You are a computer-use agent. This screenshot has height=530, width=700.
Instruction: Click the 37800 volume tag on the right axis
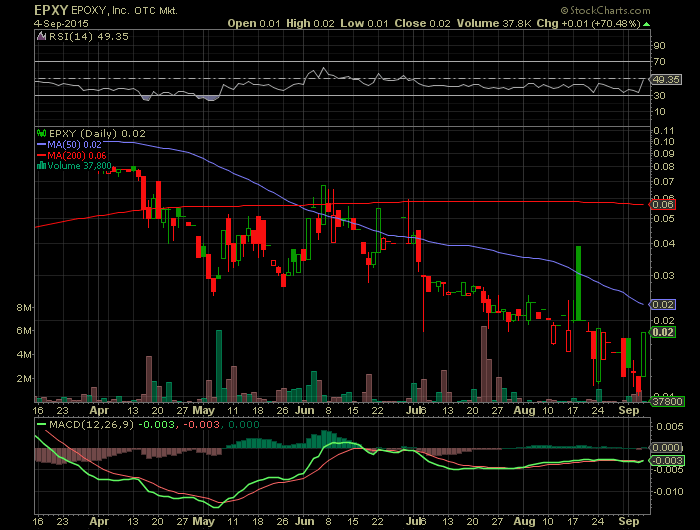667,401
